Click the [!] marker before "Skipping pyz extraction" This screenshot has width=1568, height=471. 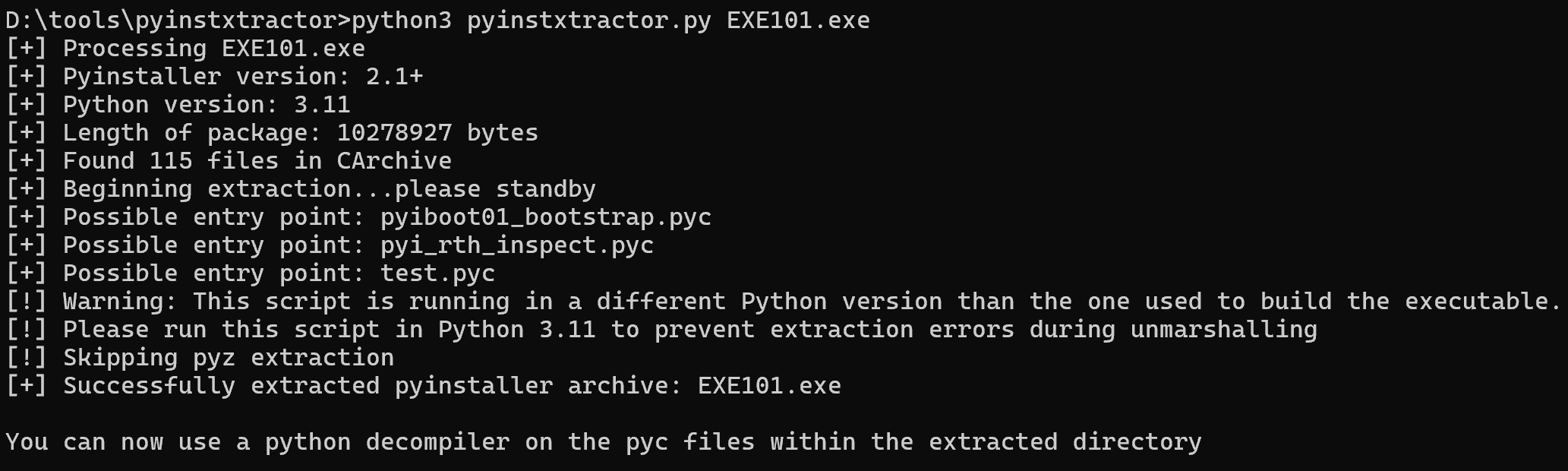tap(26, 358)
